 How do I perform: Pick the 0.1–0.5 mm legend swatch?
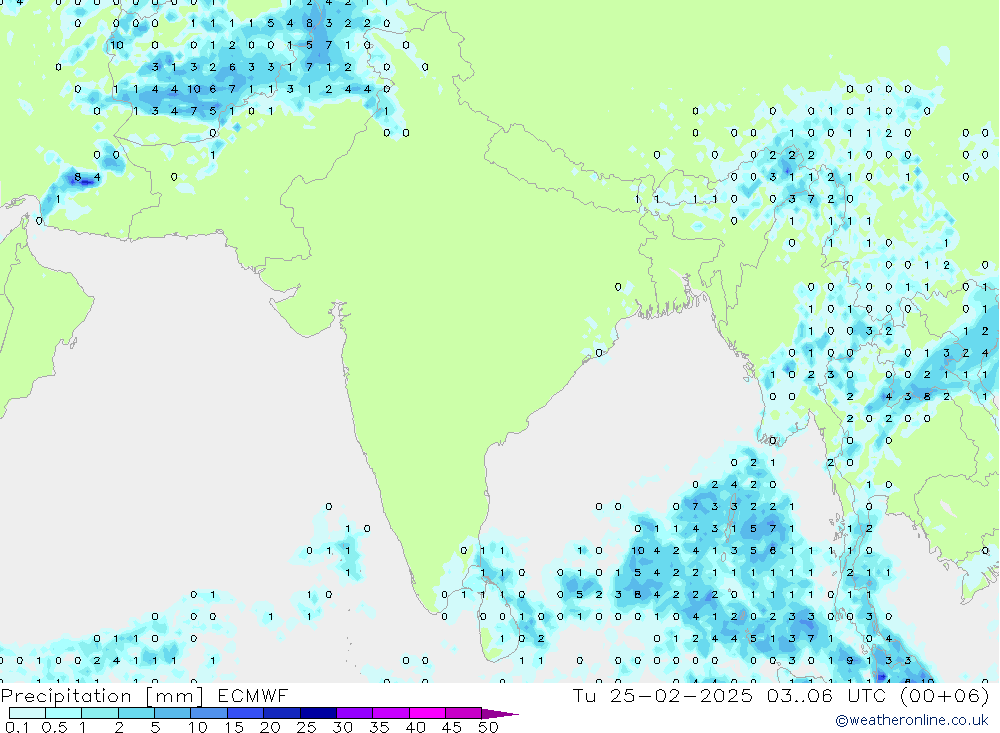[27, 713]
